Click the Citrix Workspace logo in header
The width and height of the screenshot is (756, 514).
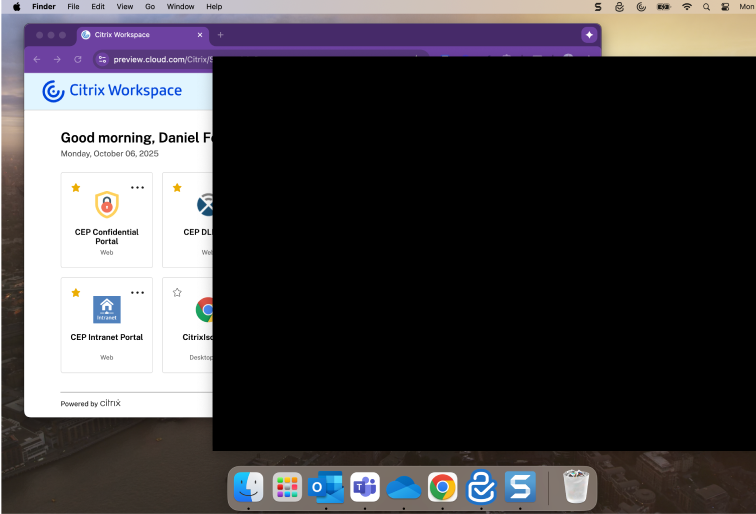point(112,91)
